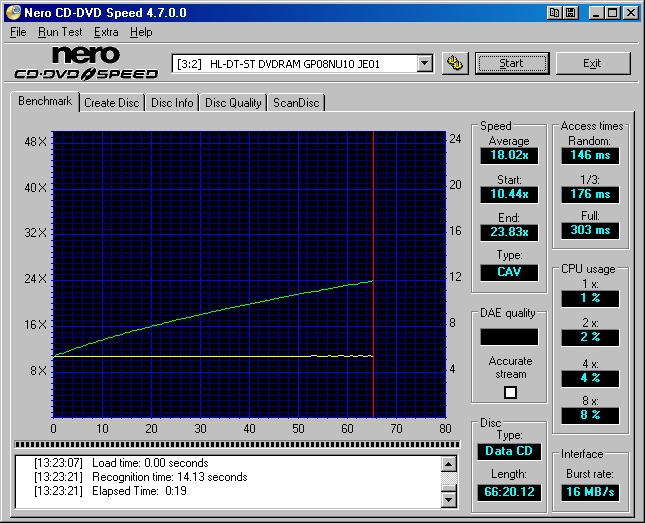Click the green transfer rate curve

click(214, 311)
